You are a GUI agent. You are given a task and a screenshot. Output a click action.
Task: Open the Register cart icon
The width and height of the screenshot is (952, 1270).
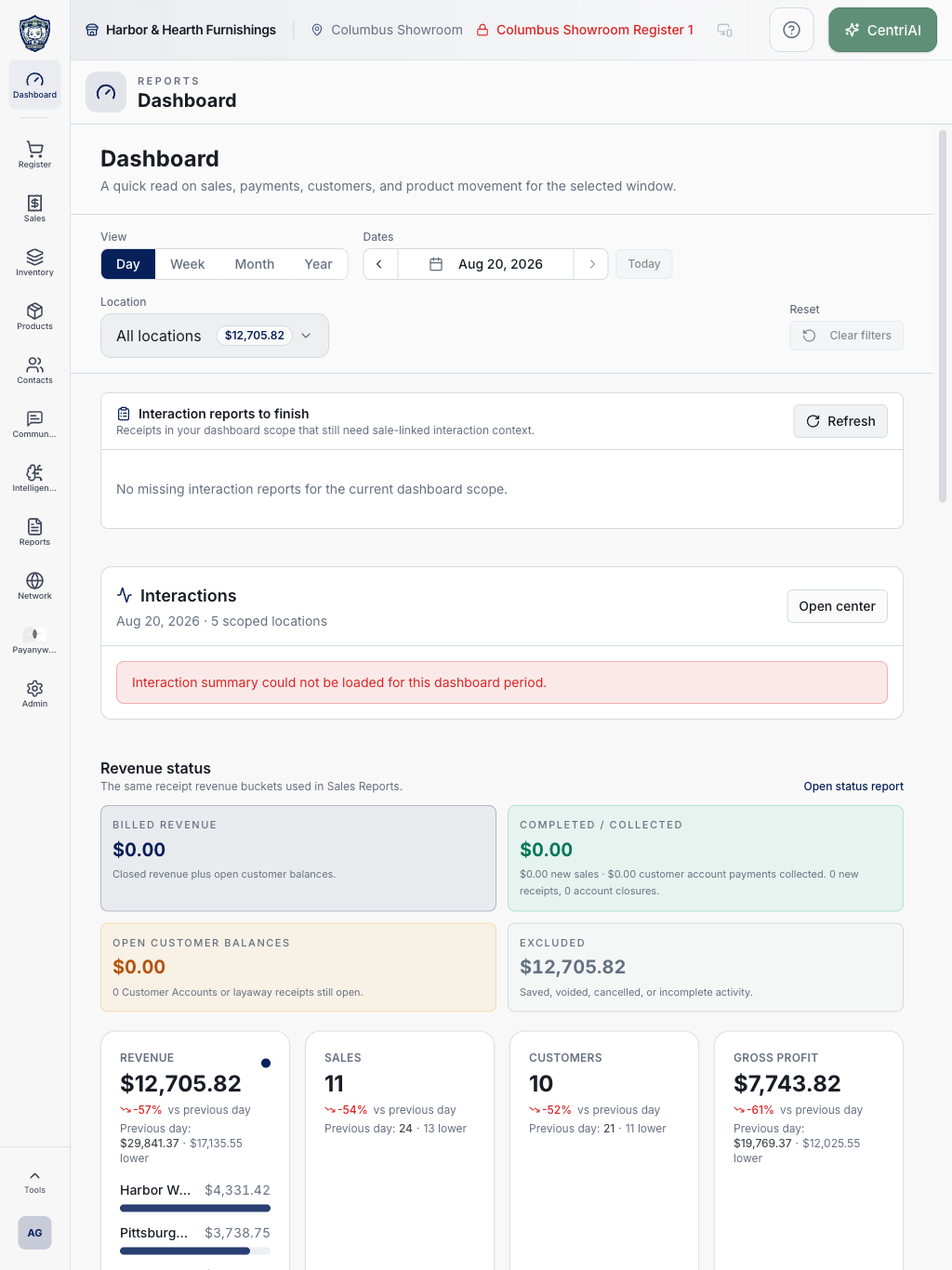pos(34,149)
